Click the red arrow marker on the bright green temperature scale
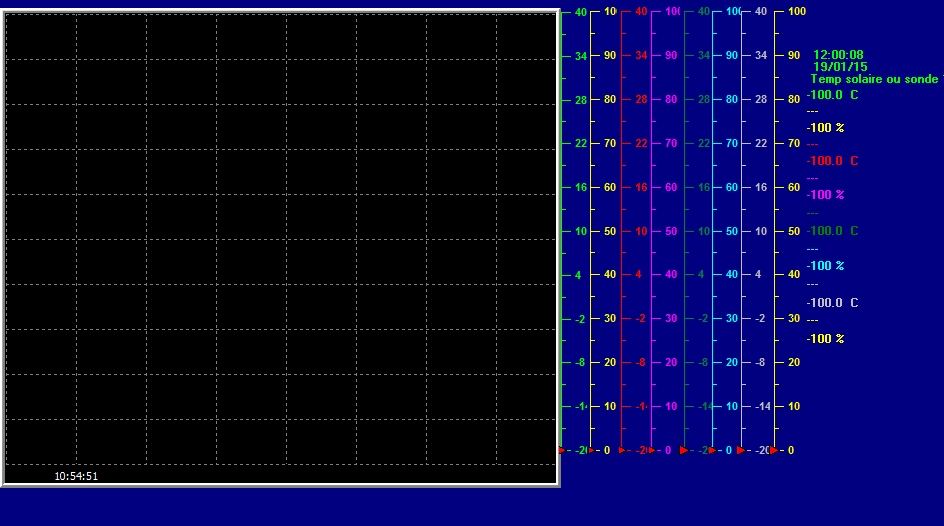This screenshot has height=526, width=944. click(561, 450)
